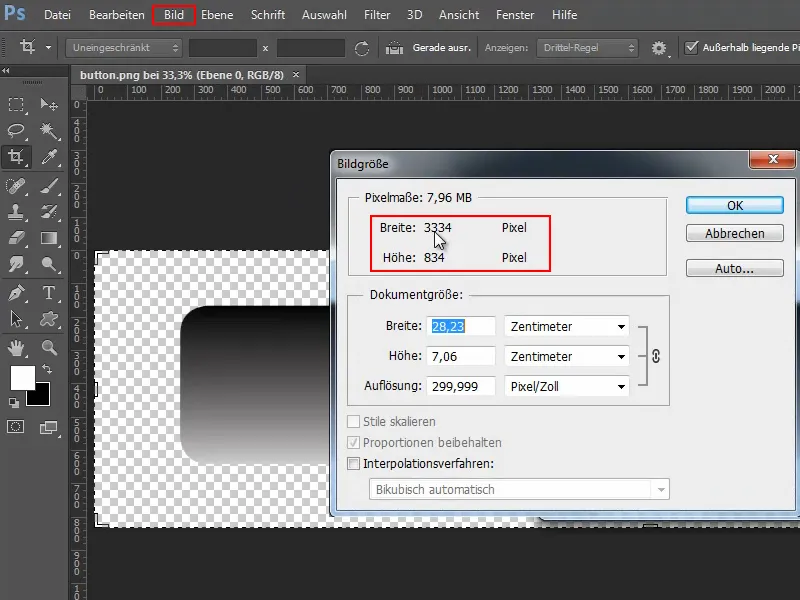This screenshot has height=600, width=800.
Task: Open document width unit Zentimeter dropdown
Action: 566,326
